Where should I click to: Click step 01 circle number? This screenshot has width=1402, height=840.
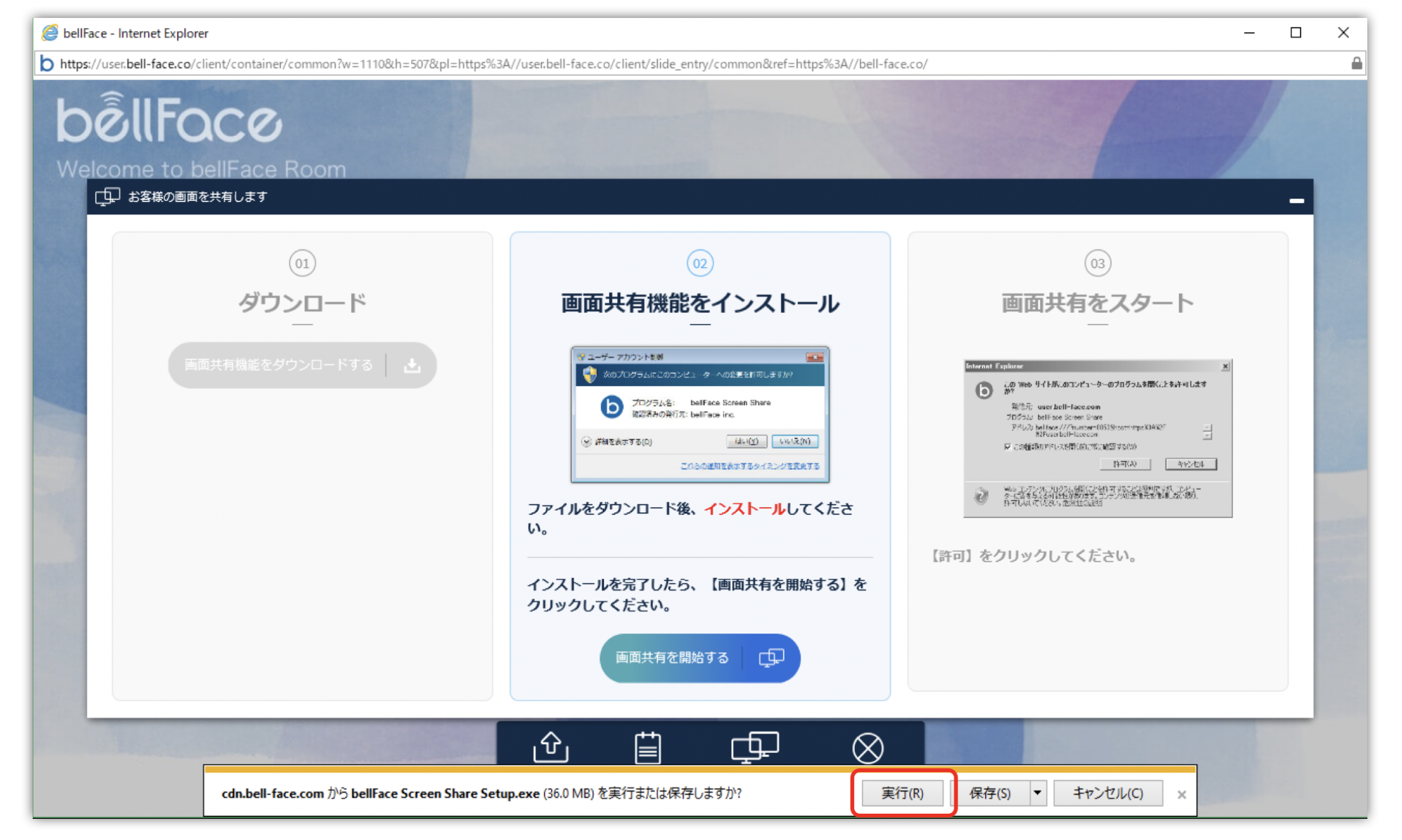pos(302,263)
